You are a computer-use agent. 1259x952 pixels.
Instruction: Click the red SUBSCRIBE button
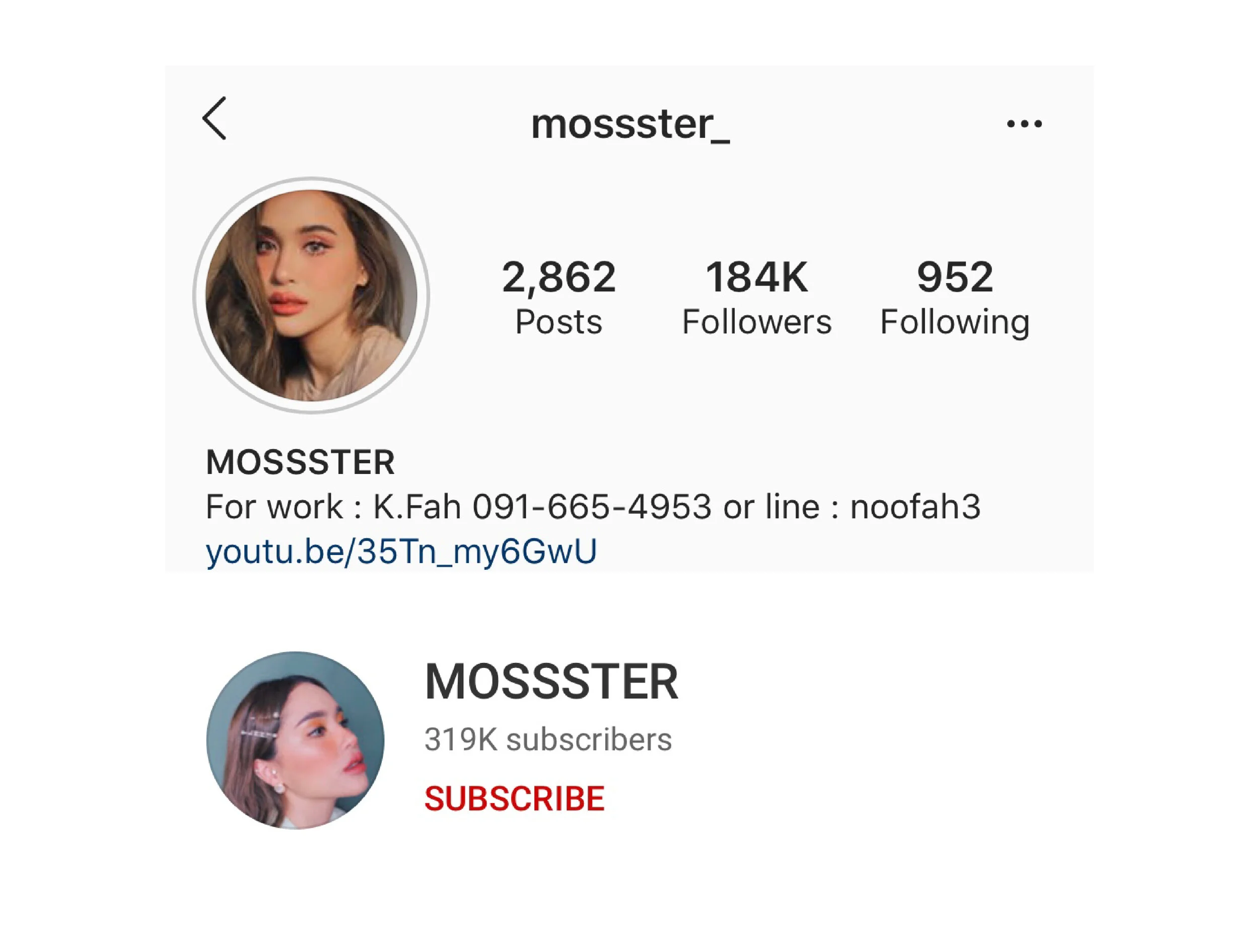click(514, 798)
